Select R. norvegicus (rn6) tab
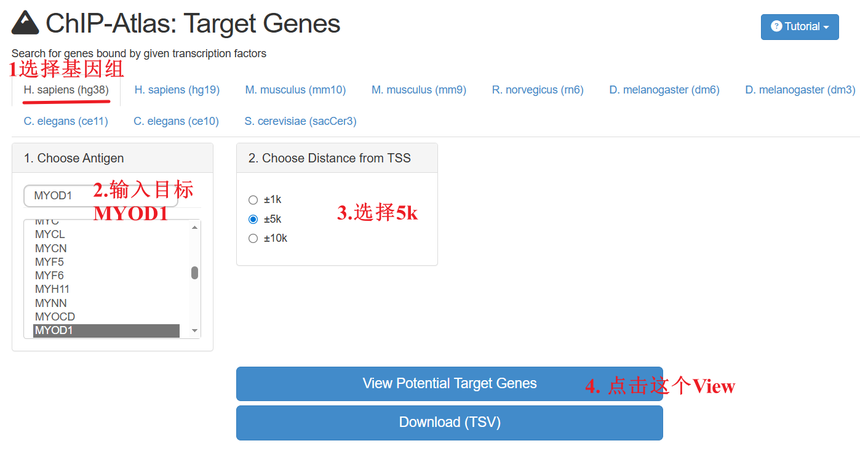 point(537,90)
